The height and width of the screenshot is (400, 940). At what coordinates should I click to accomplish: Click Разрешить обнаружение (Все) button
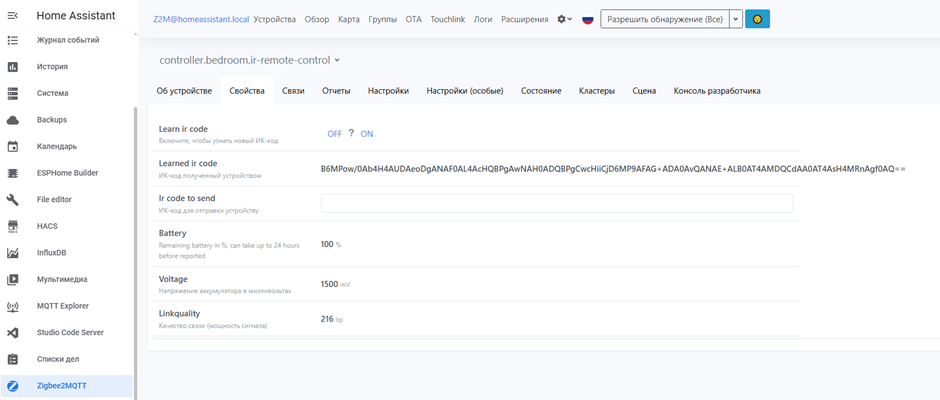(x=664, y=19)
